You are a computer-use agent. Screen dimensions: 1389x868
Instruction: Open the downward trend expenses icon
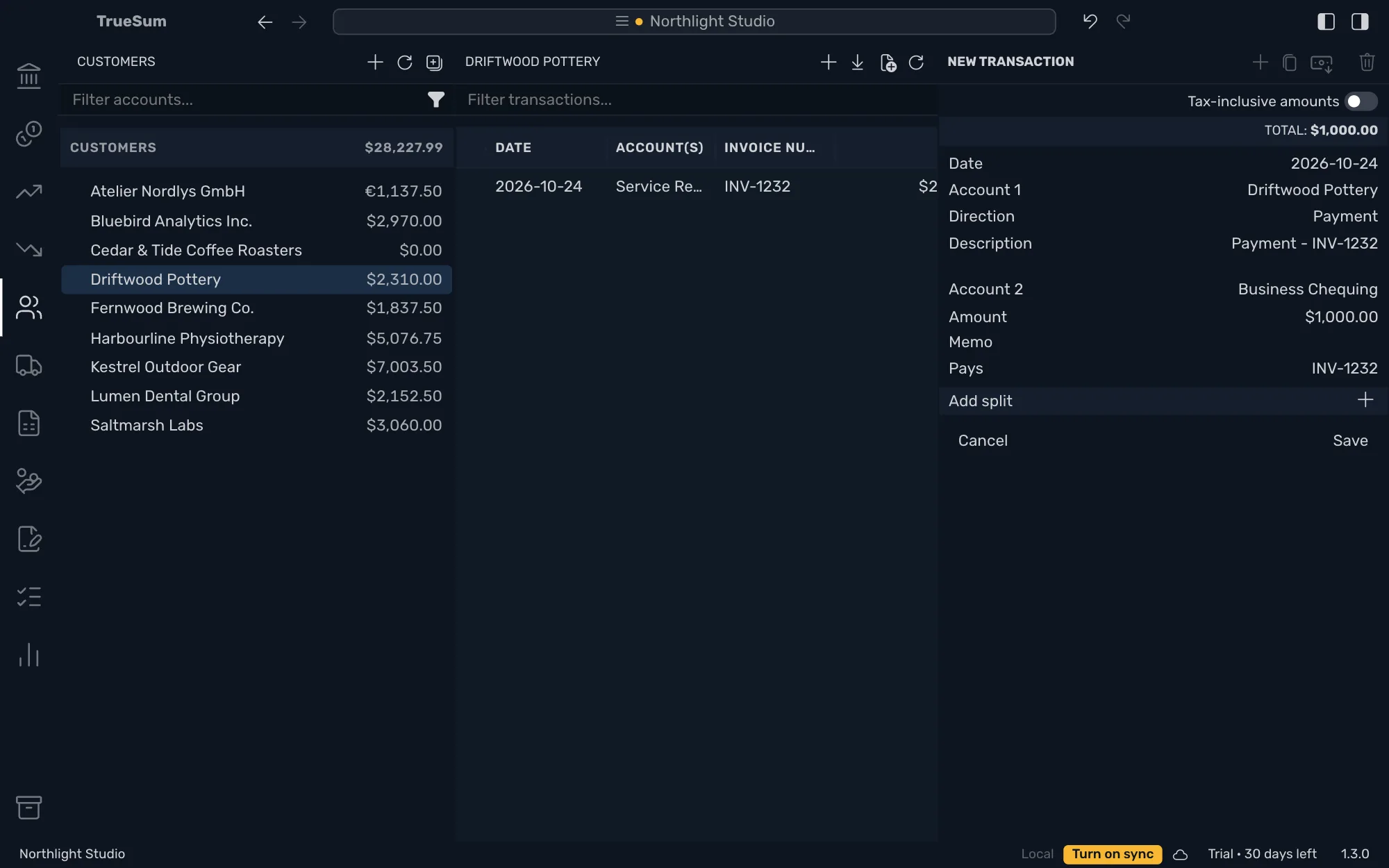coord(28,249)
